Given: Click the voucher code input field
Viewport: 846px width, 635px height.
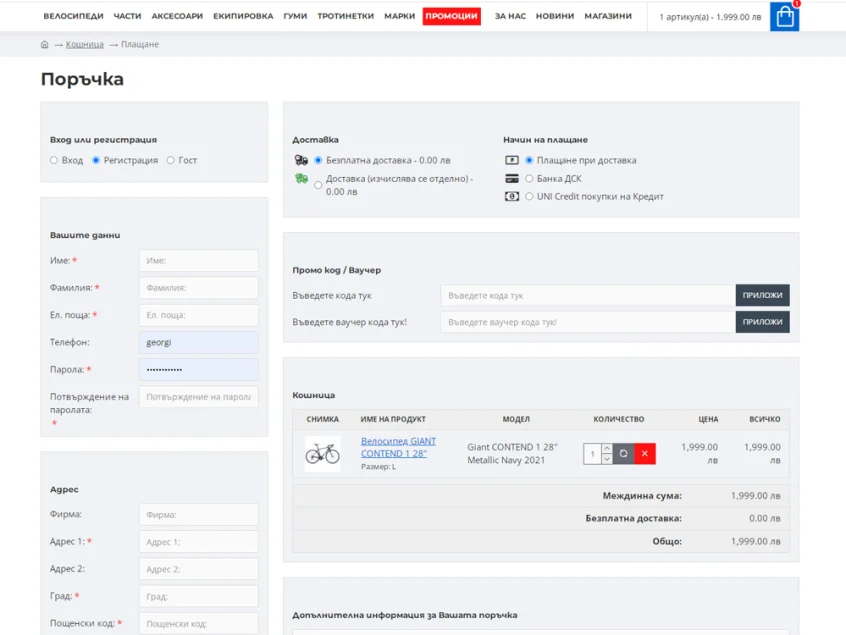Looking at the screenshot, I should pos(588,322).
